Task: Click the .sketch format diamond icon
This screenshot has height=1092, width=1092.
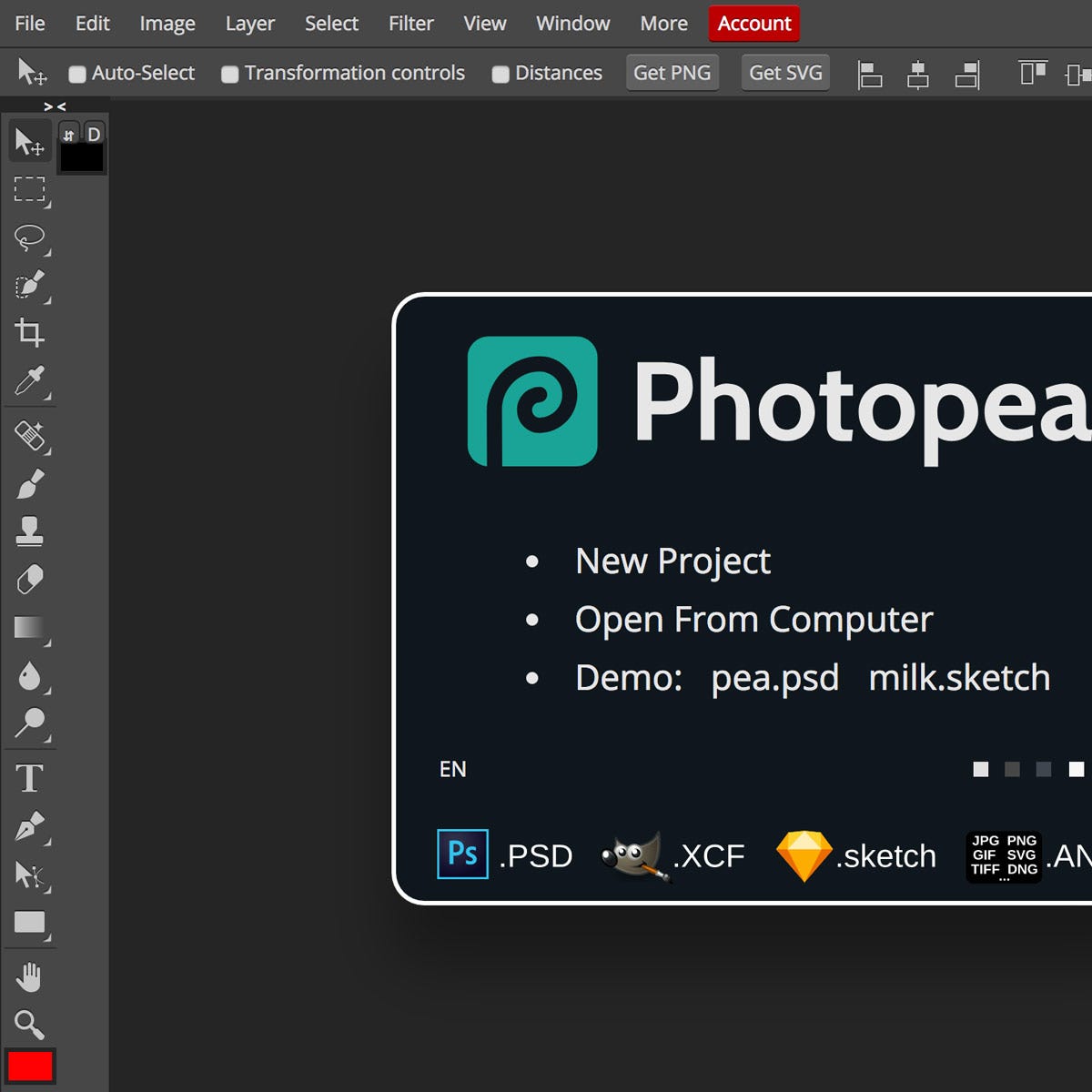Action: click(x=804, y=855)
